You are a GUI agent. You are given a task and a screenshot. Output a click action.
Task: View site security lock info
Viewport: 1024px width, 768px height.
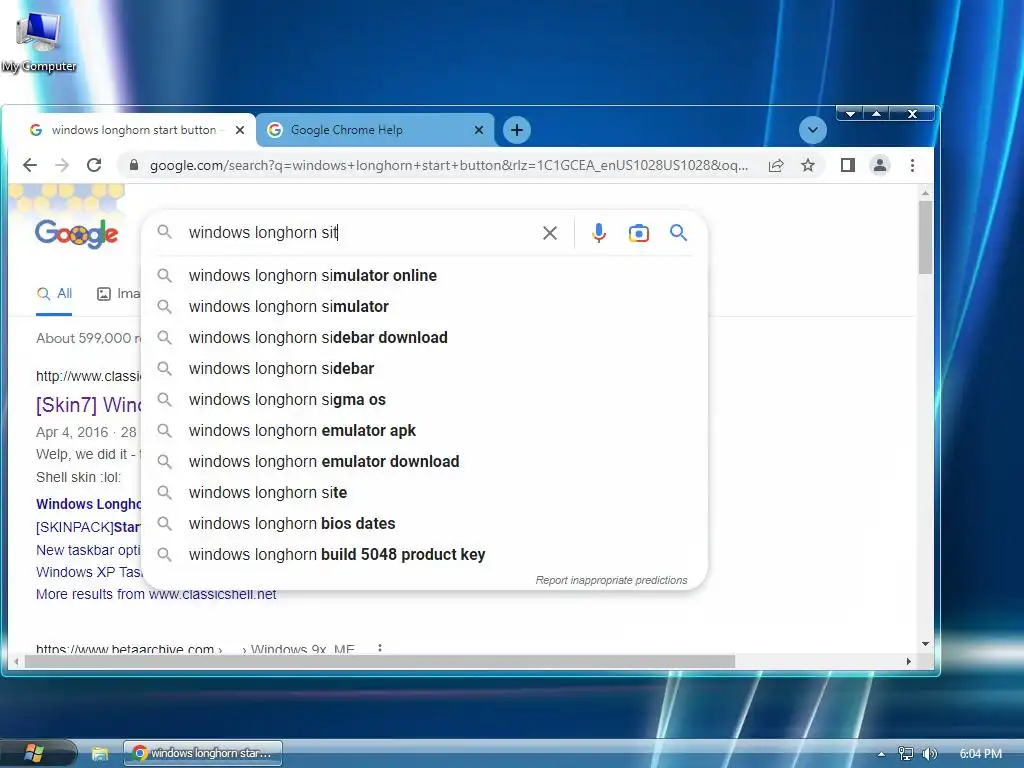click(x=134, y=165)
